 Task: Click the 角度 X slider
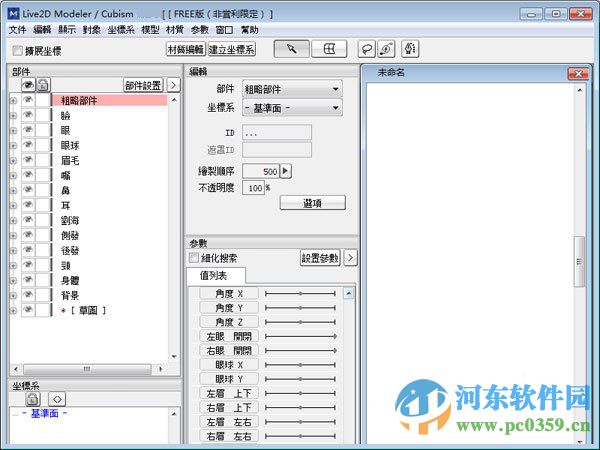300,293
